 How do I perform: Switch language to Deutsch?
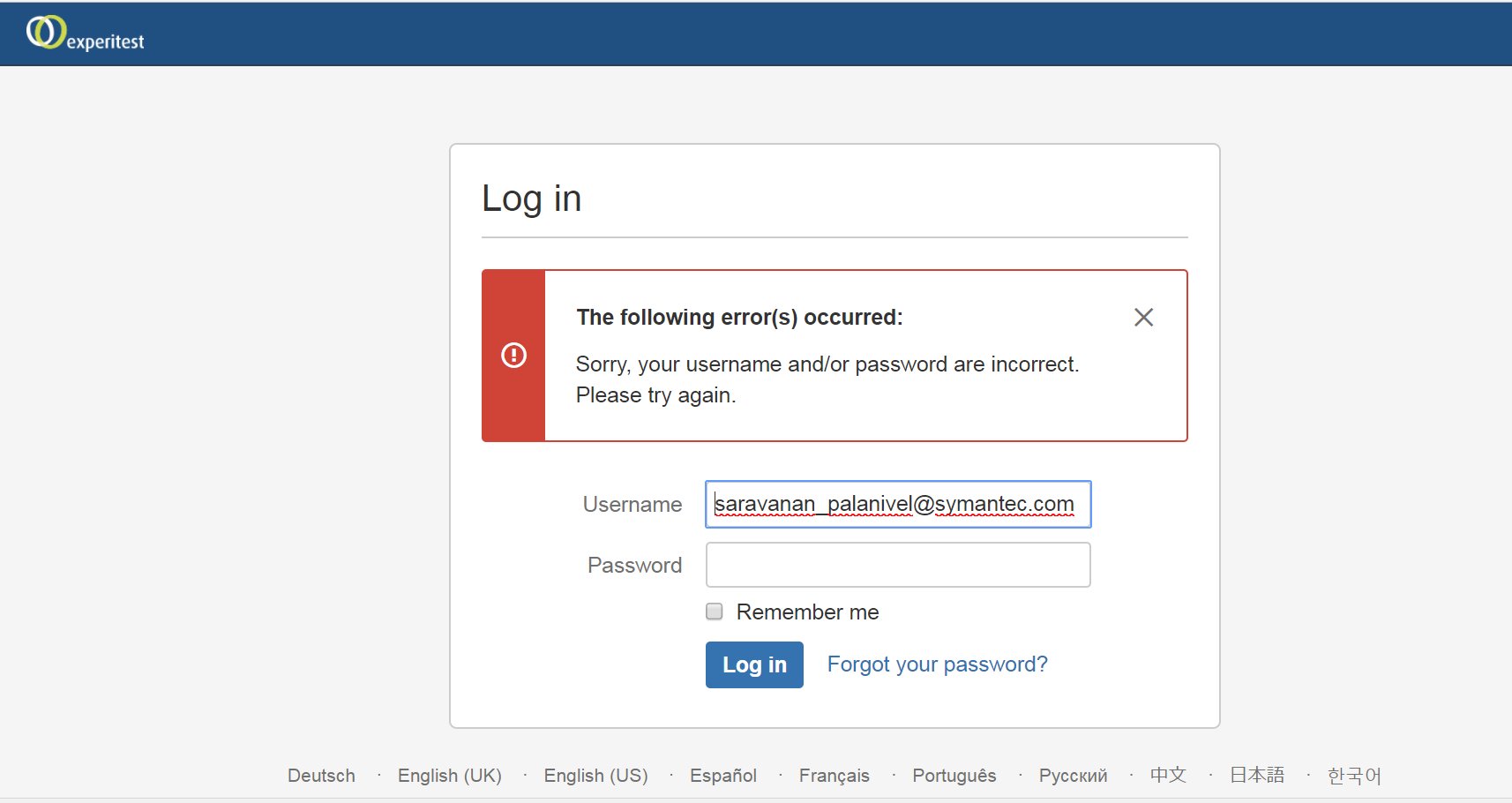321,776
